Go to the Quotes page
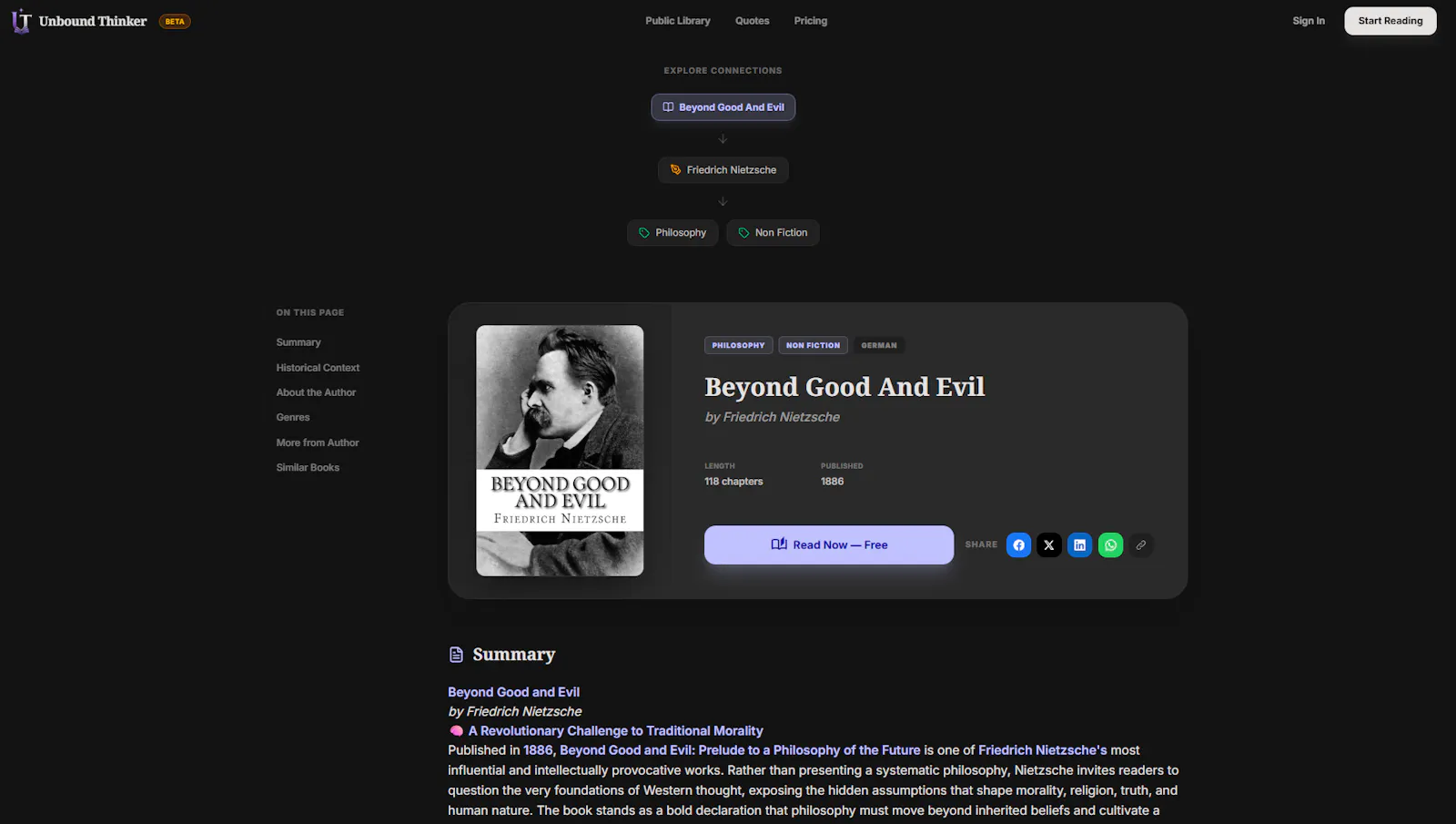 [x=753, y=21]
